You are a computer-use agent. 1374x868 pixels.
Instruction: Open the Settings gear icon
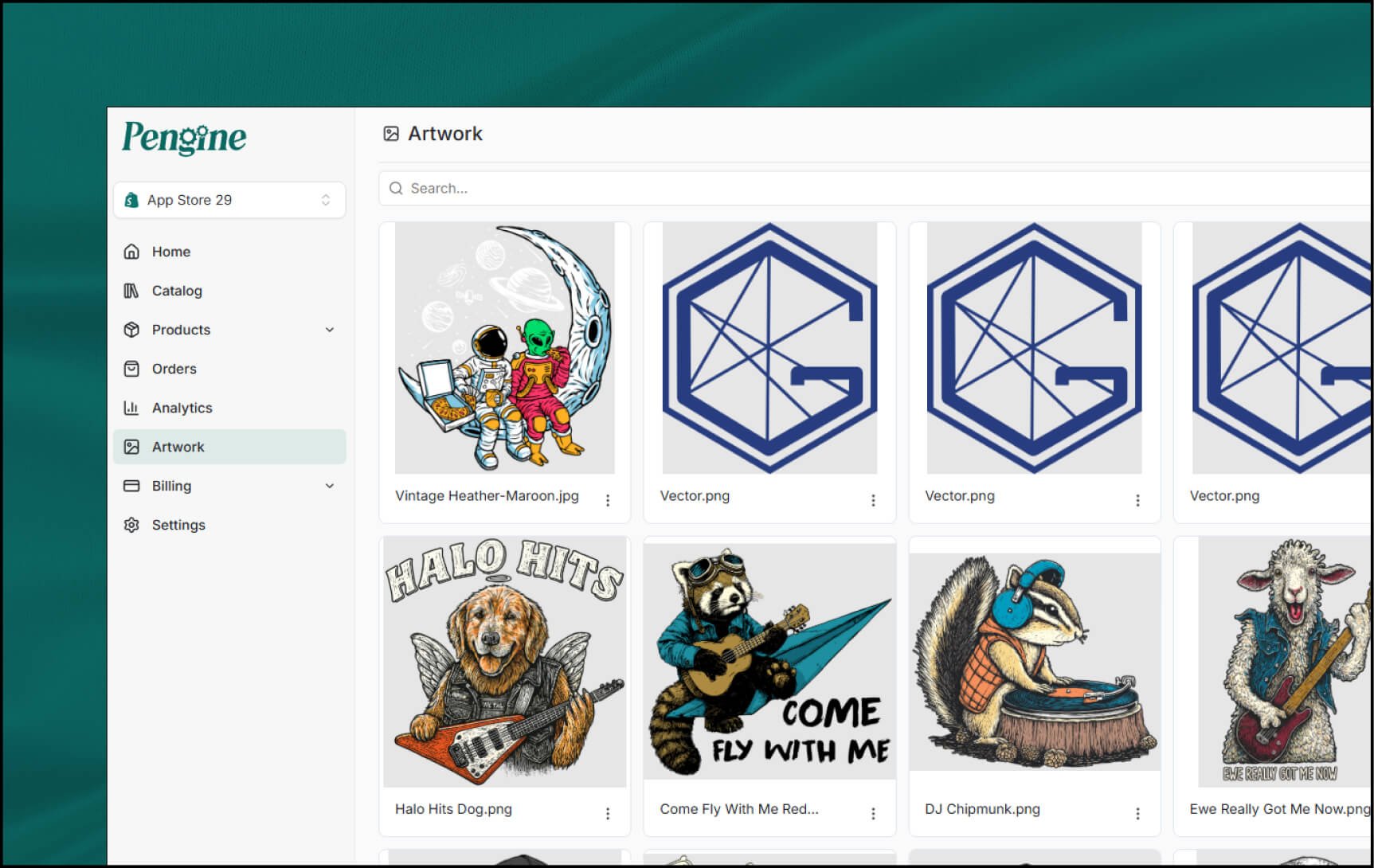coord(131,525)
